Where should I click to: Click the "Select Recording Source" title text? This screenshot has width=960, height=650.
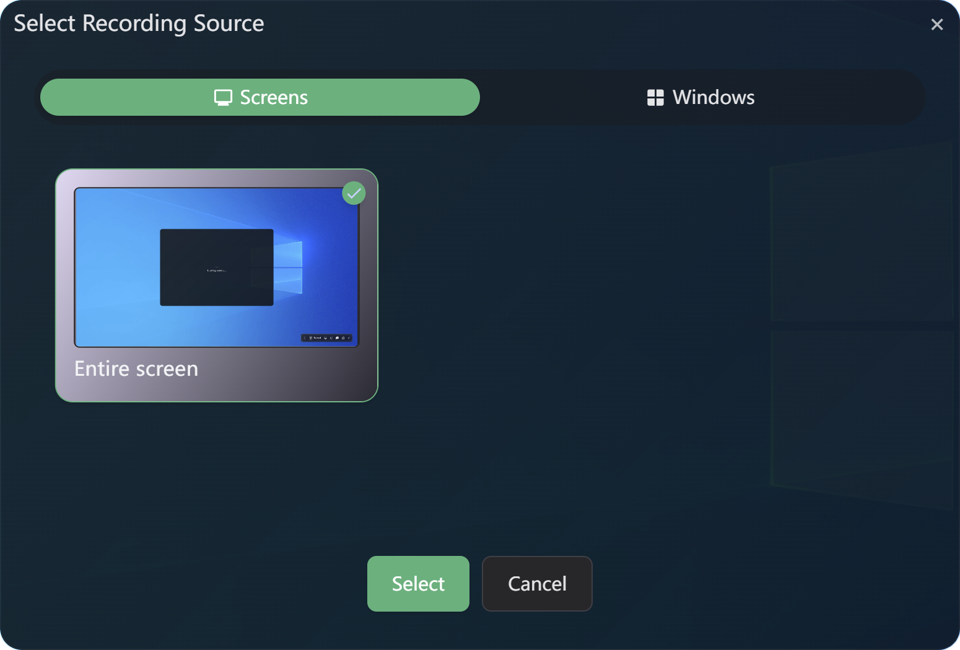(139, 24)
